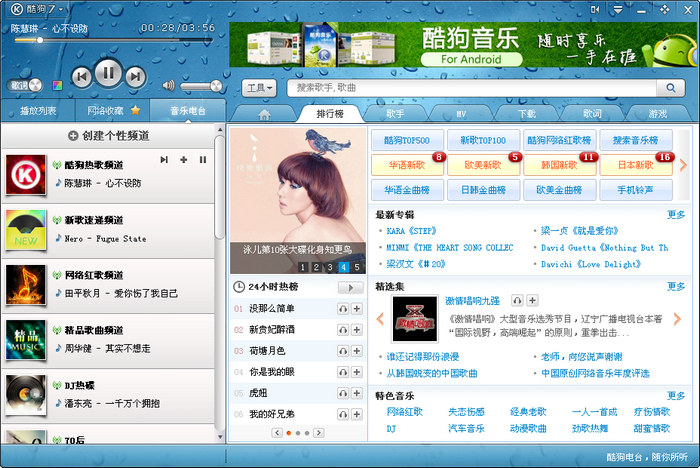Select the 音乐电台 panel tab

click(188, 111)
